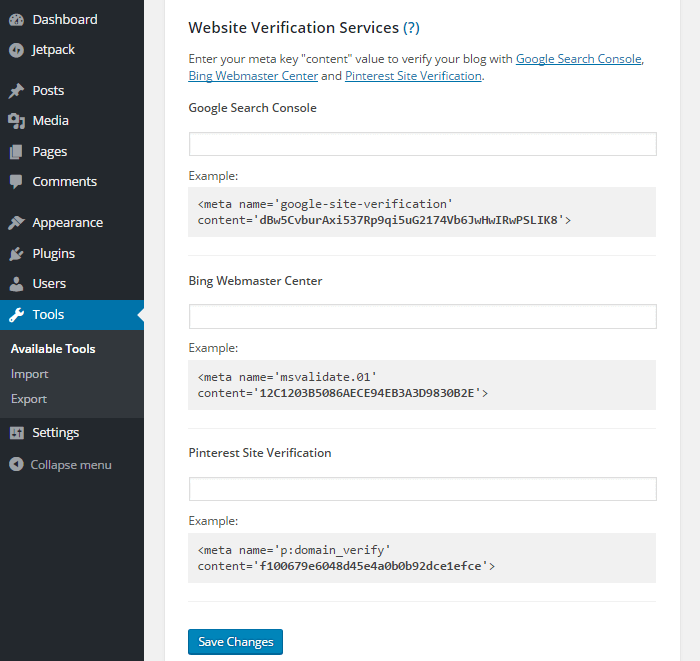700x661 pixels.
Task: Click the Comments speech bubble icon
Action: pyautogui.click(x=17, y=182)
